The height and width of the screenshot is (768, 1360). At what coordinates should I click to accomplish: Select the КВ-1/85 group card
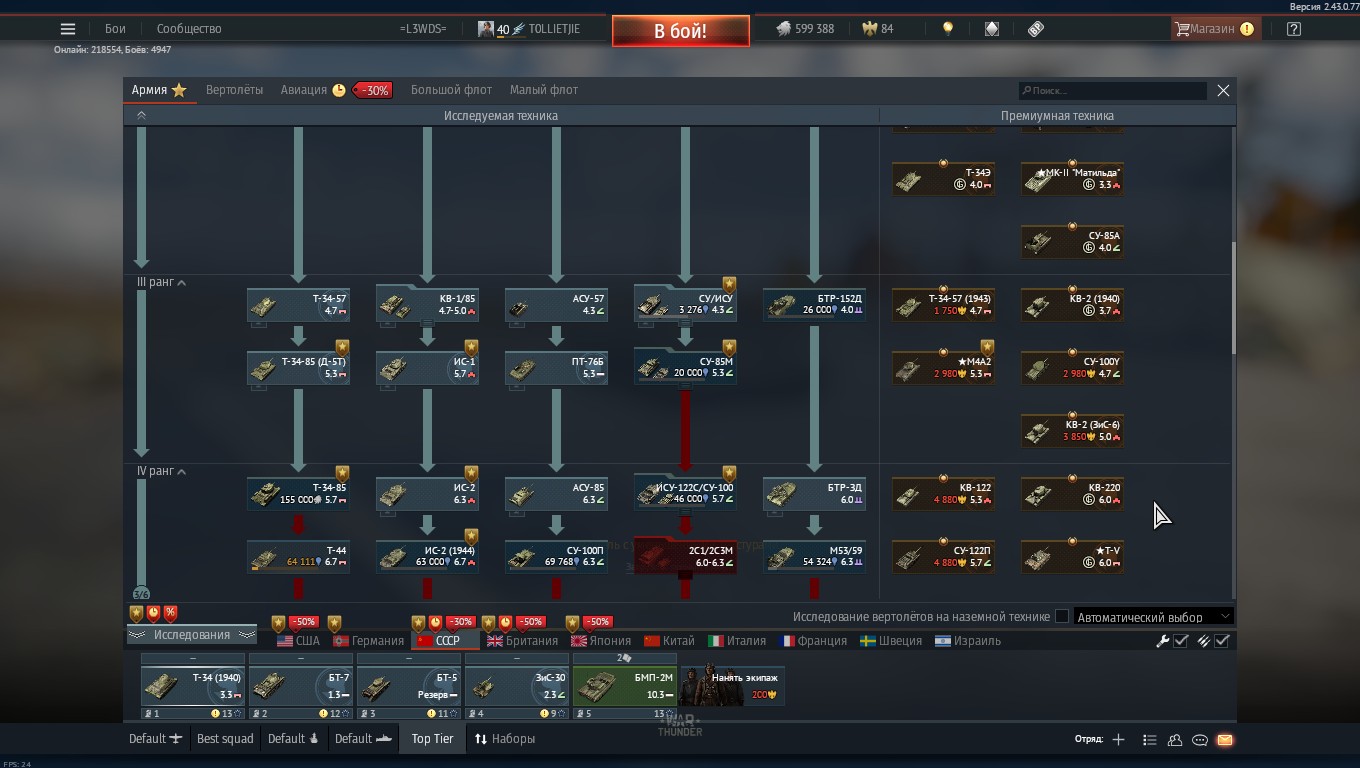tap(427, 305)
